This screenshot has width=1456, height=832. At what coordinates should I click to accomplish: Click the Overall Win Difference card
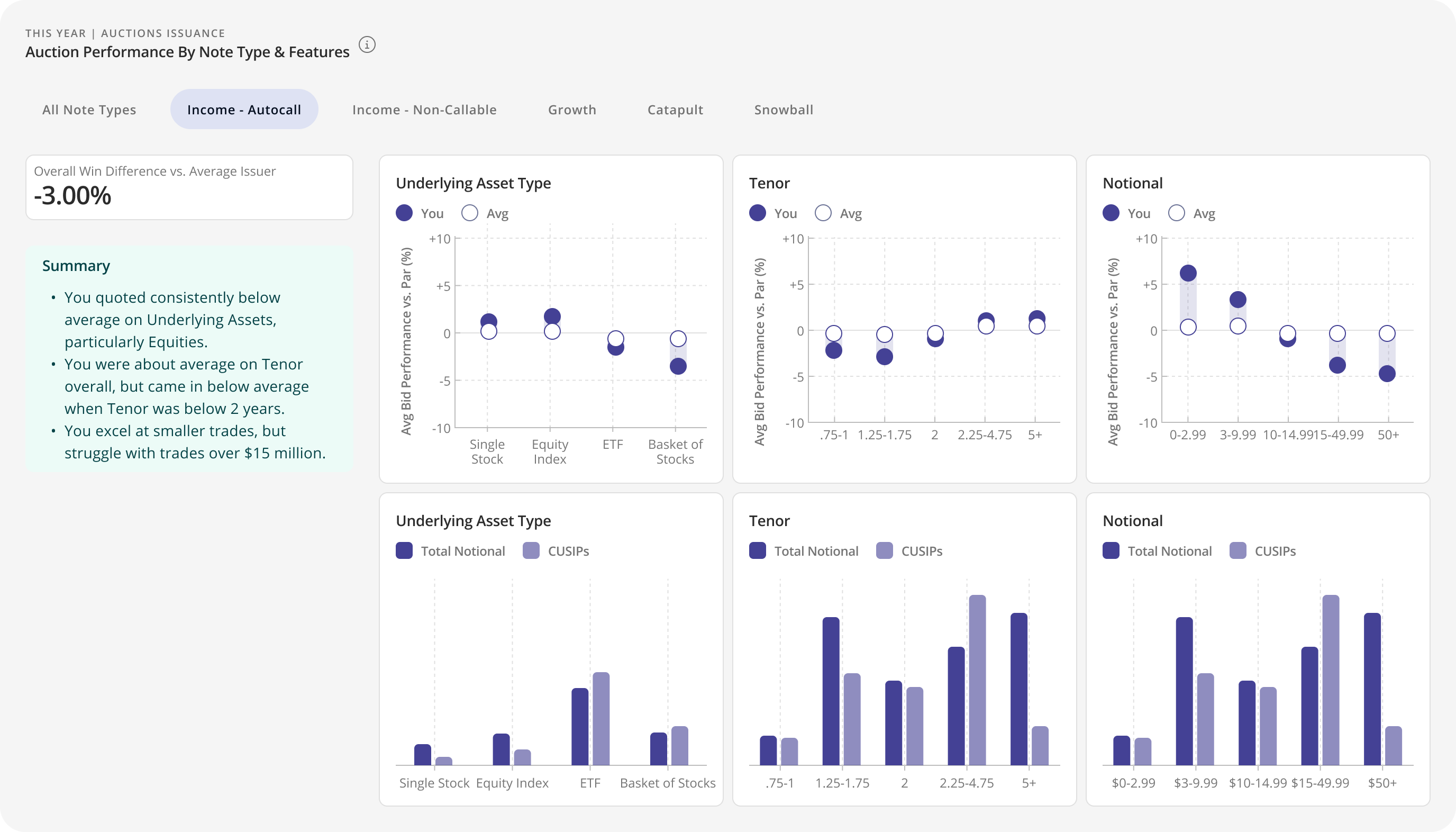click(x=189, y=187)
